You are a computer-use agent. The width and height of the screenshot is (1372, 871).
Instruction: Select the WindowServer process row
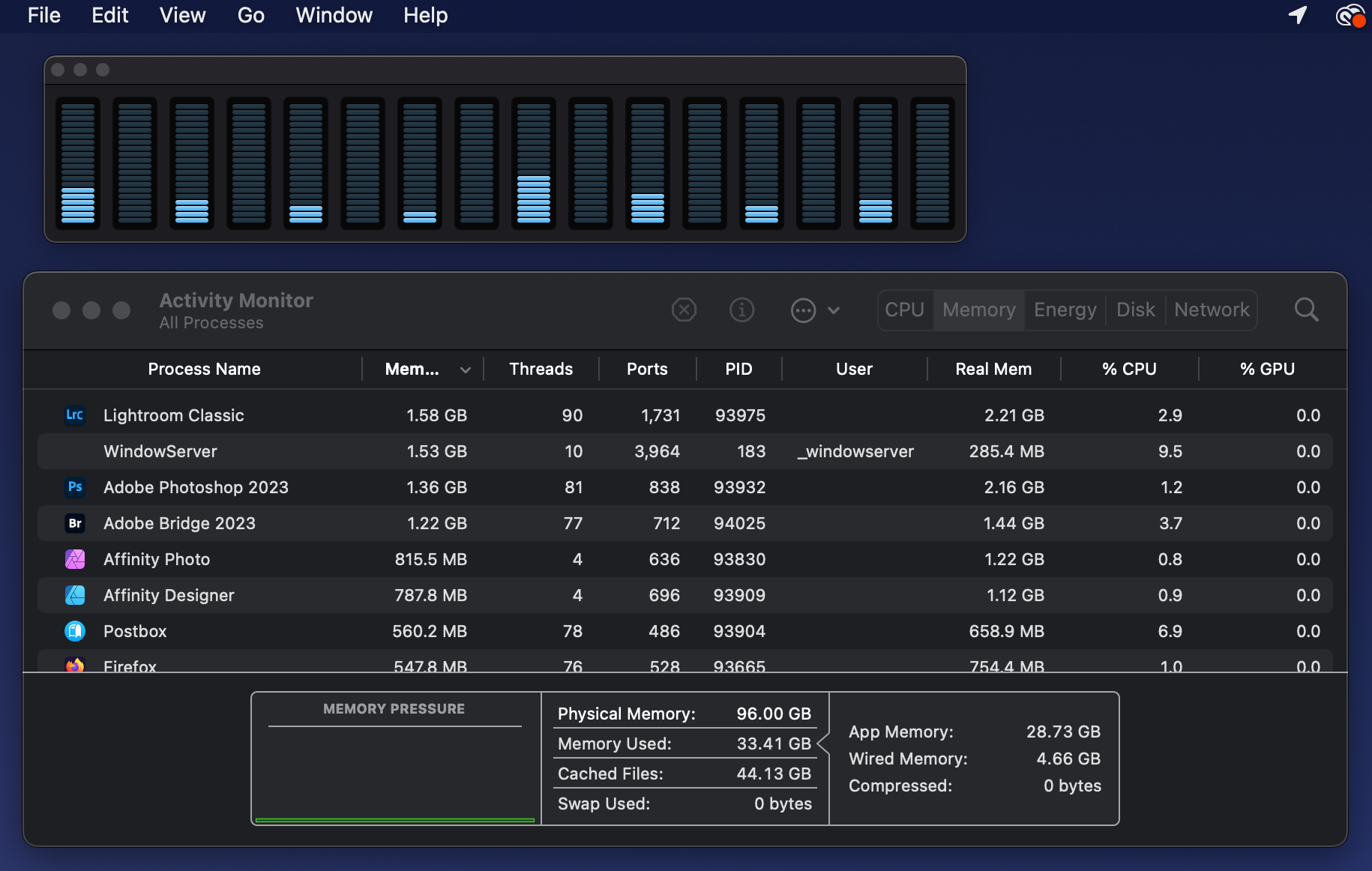point(685,451)
